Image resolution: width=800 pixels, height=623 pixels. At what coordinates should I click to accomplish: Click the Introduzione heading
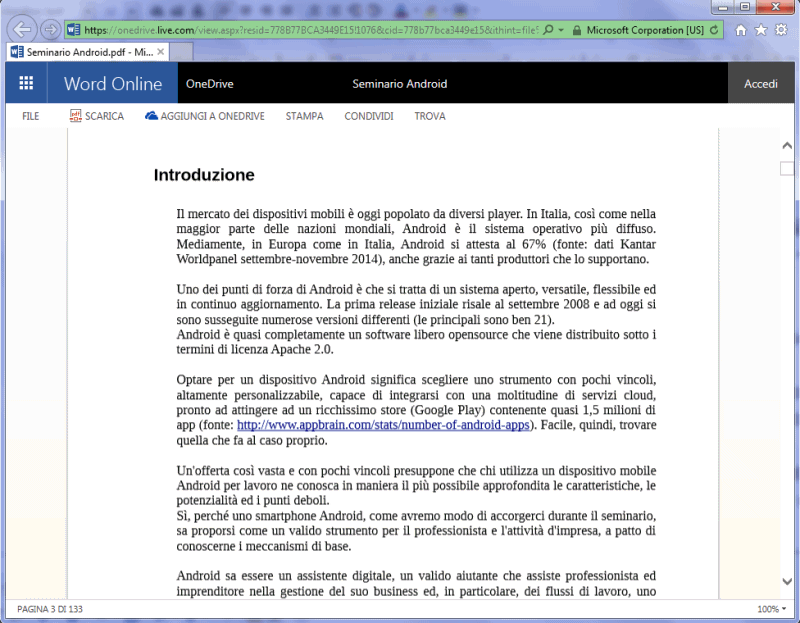click(204, 175)
